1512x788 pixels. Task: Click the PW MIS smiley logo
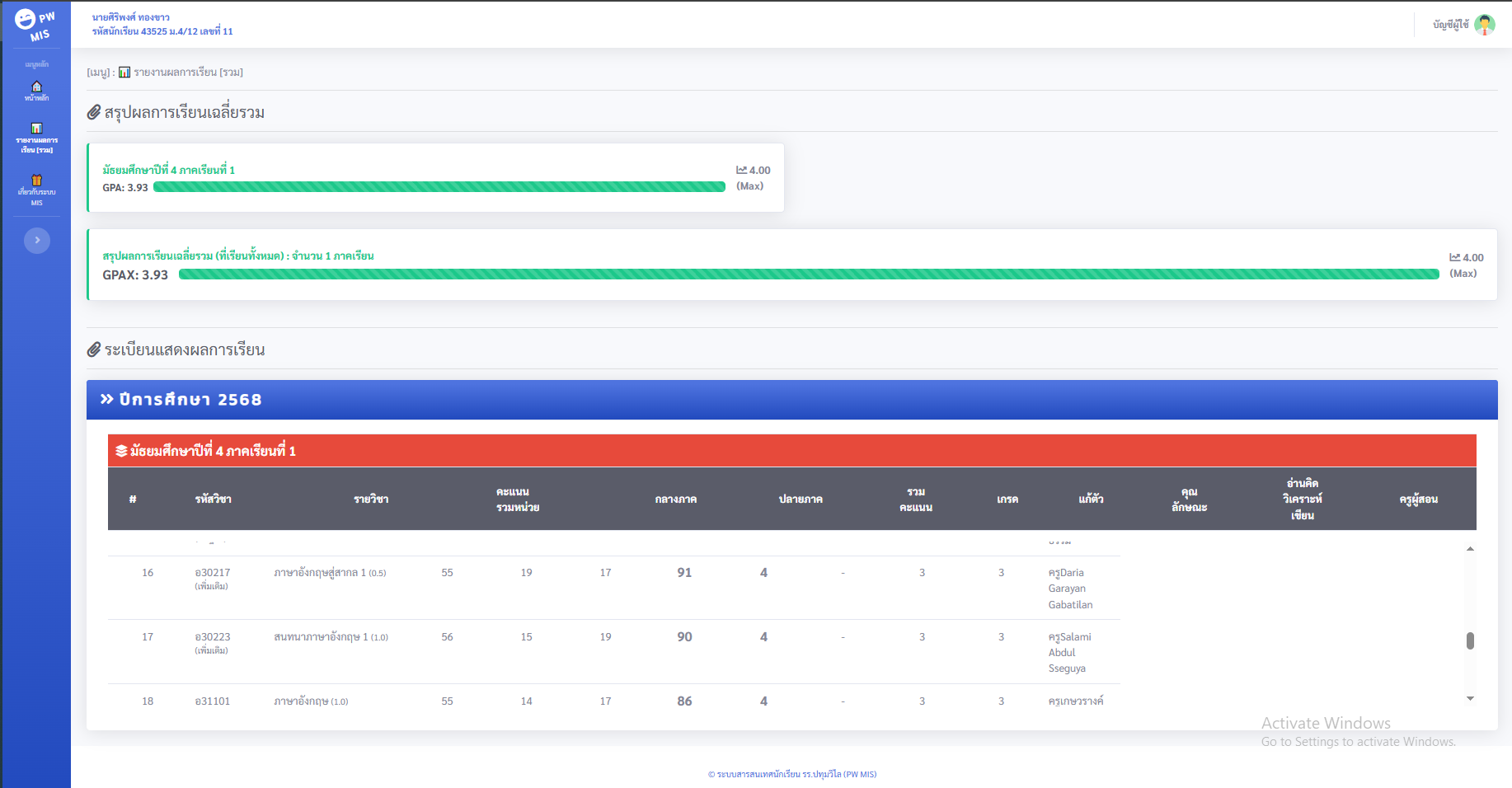click(x=26, y=20)
